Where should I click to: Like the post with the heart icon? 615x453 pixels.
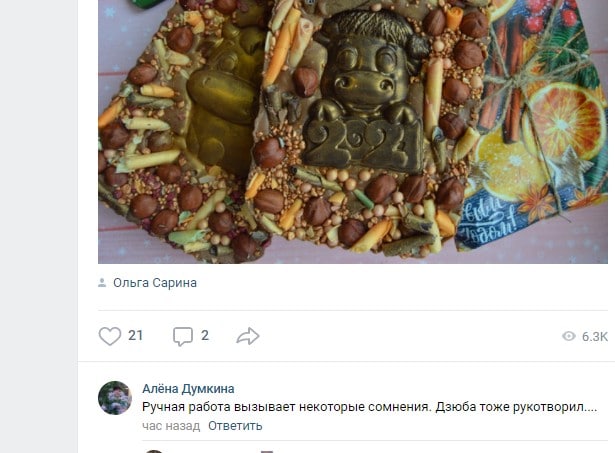(x=109, y=336)
